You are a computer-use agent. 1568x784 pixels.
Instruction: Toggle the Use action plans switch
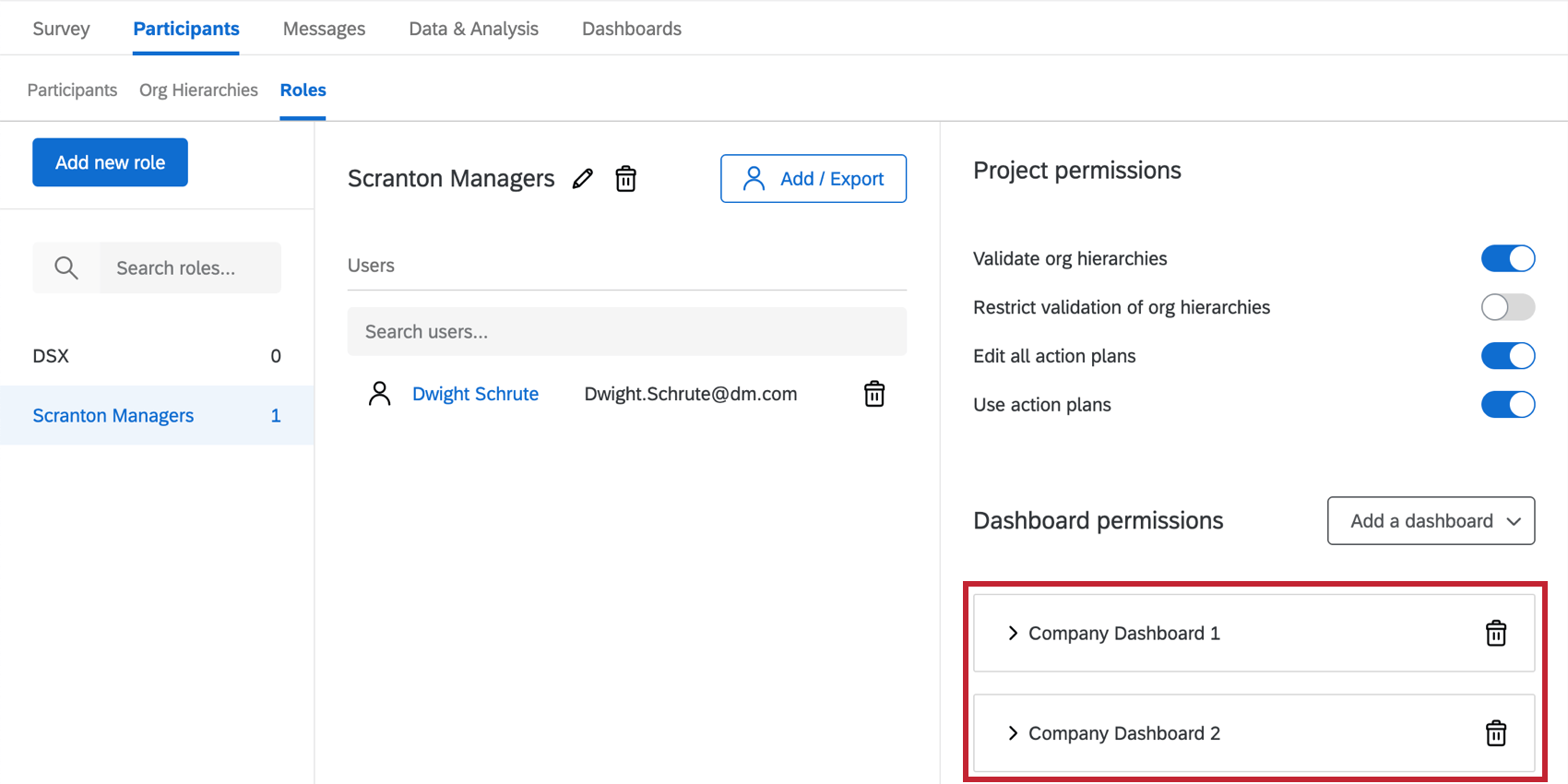(1507, 405)
